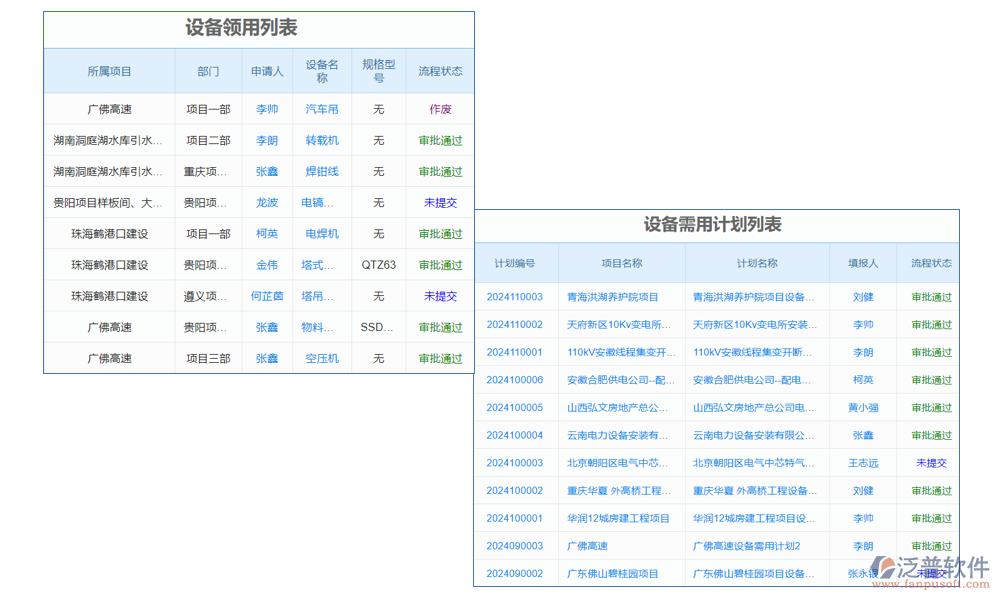The image size is (1000, 600).
Task: Open the 转载机 equipment name link
Action: point(321,140)
